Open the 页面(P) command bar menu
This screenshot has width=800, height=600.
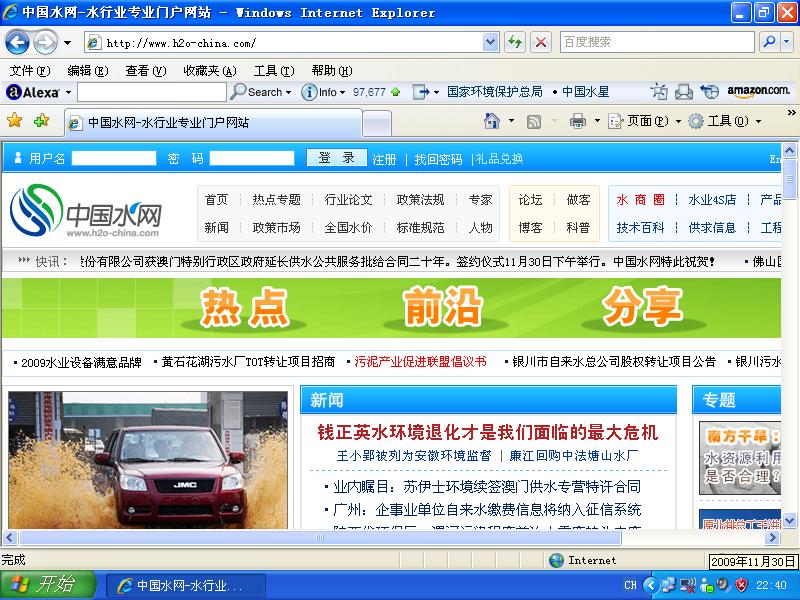click(644, 121)
